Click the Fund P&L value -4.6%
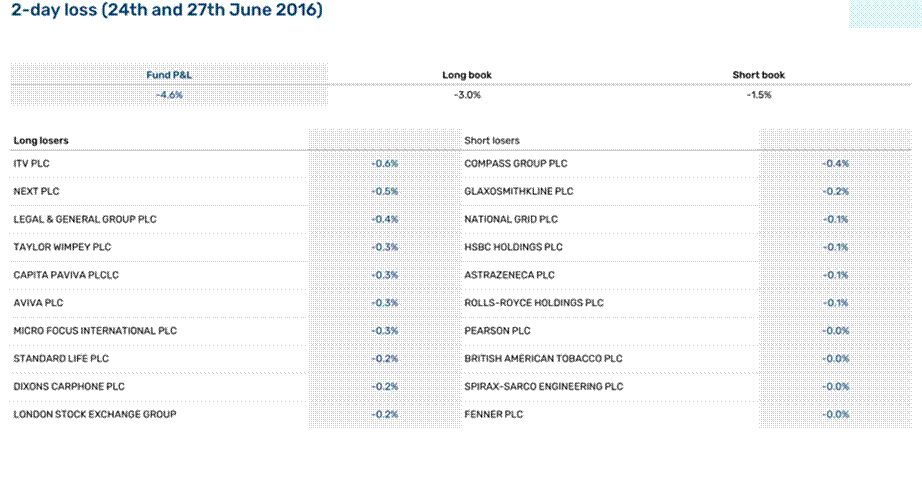 [169, 95]
